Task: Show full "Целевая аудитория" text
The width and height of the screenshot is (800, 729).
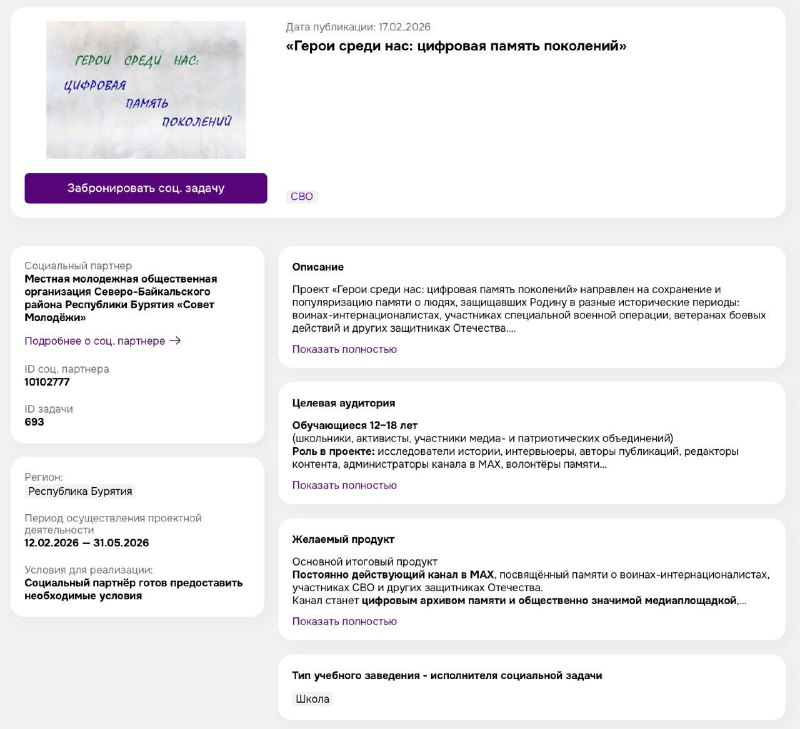Action: (x=344, y=486)
